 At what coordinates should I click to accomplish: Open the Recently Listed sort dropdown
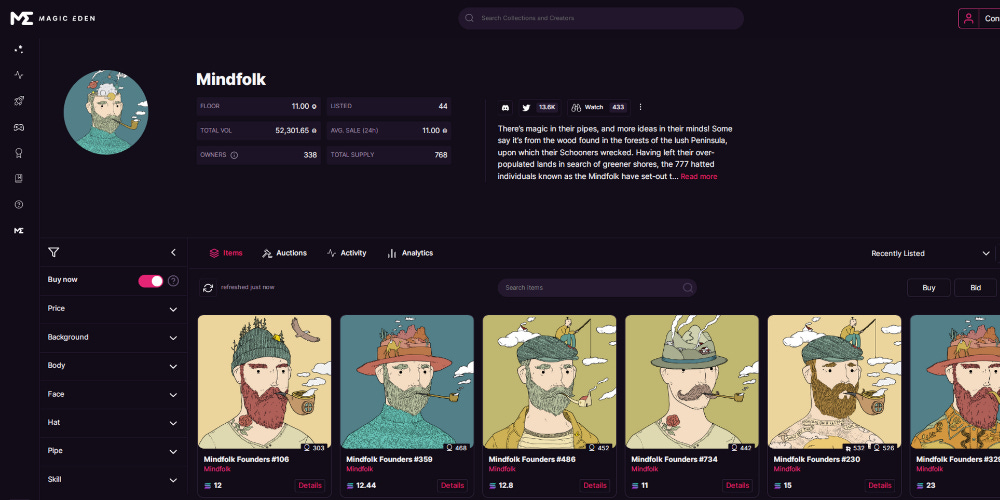(x=930, y=253)
